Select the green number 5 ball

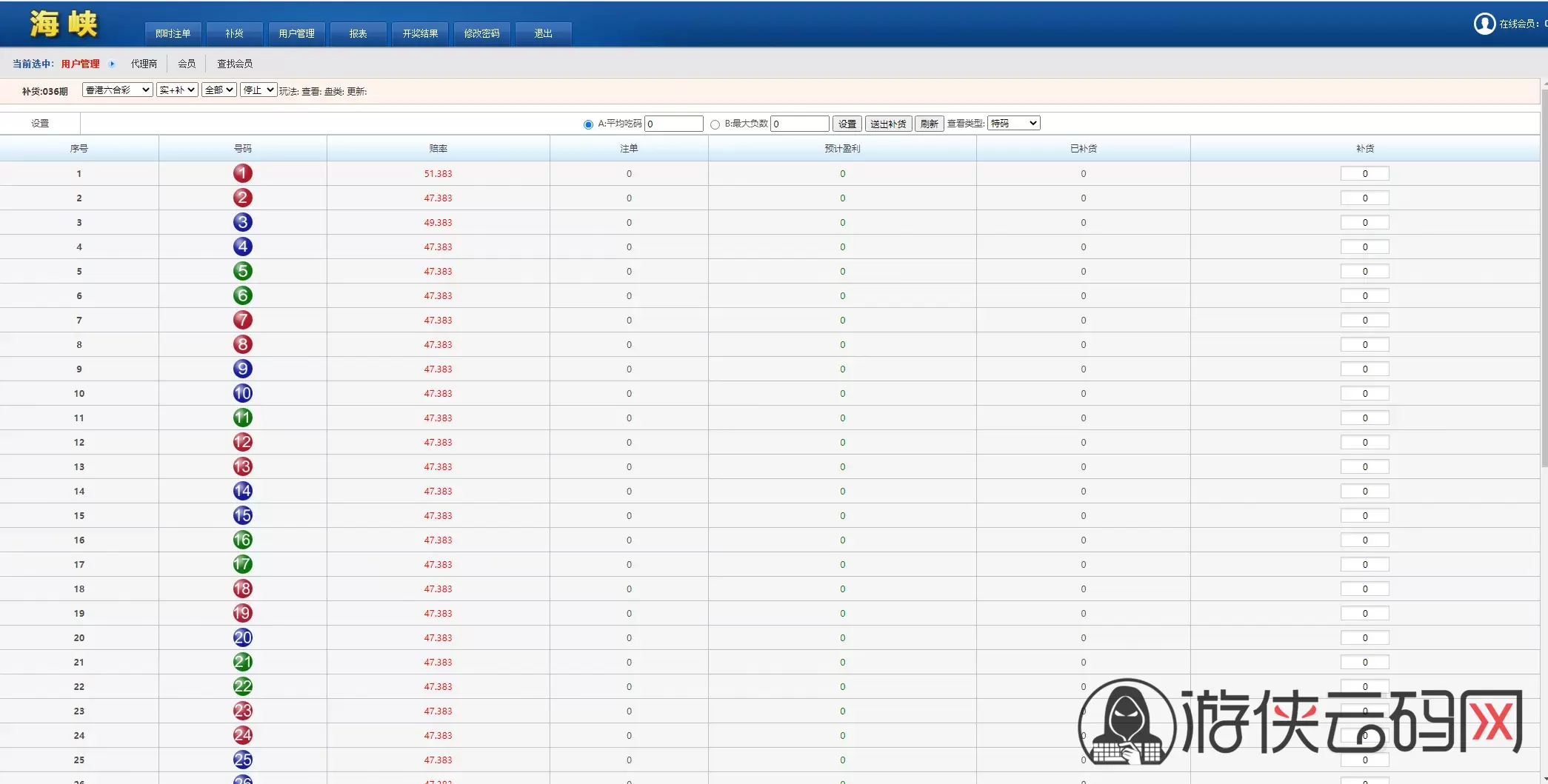coord(243,271)
